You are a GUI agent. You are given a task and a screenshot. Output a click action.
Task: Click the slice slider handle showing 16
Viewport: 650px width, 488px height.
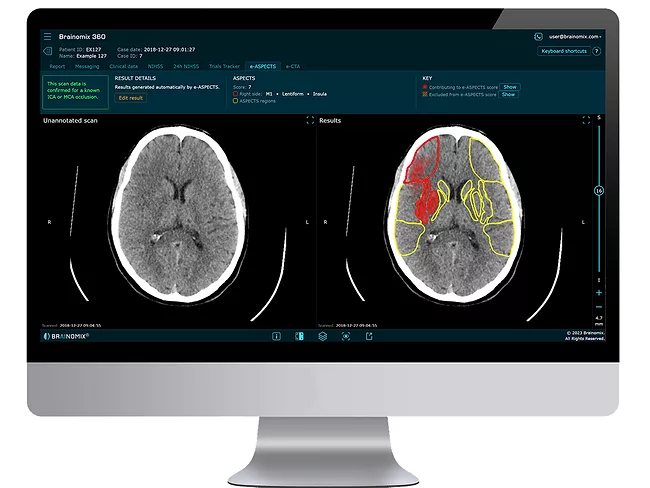click(599, 191)
